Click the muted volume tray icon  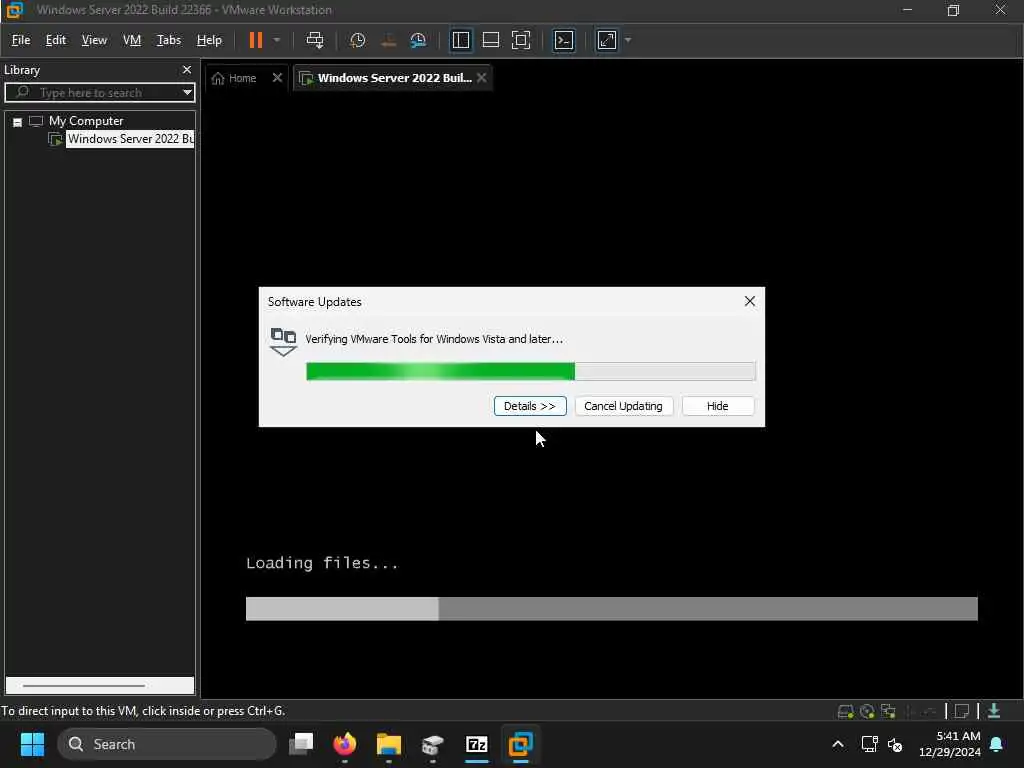(895, 745)
